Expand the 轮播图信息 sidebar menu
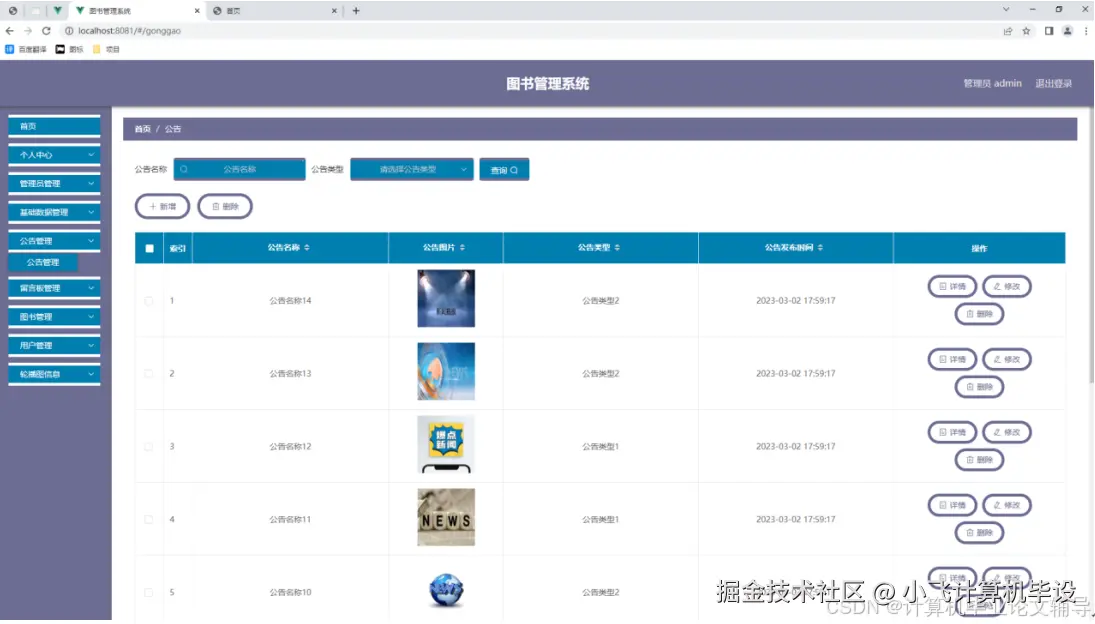Image resolution: width=1095 pixels, height=624 pixels. tap(54, 374)
